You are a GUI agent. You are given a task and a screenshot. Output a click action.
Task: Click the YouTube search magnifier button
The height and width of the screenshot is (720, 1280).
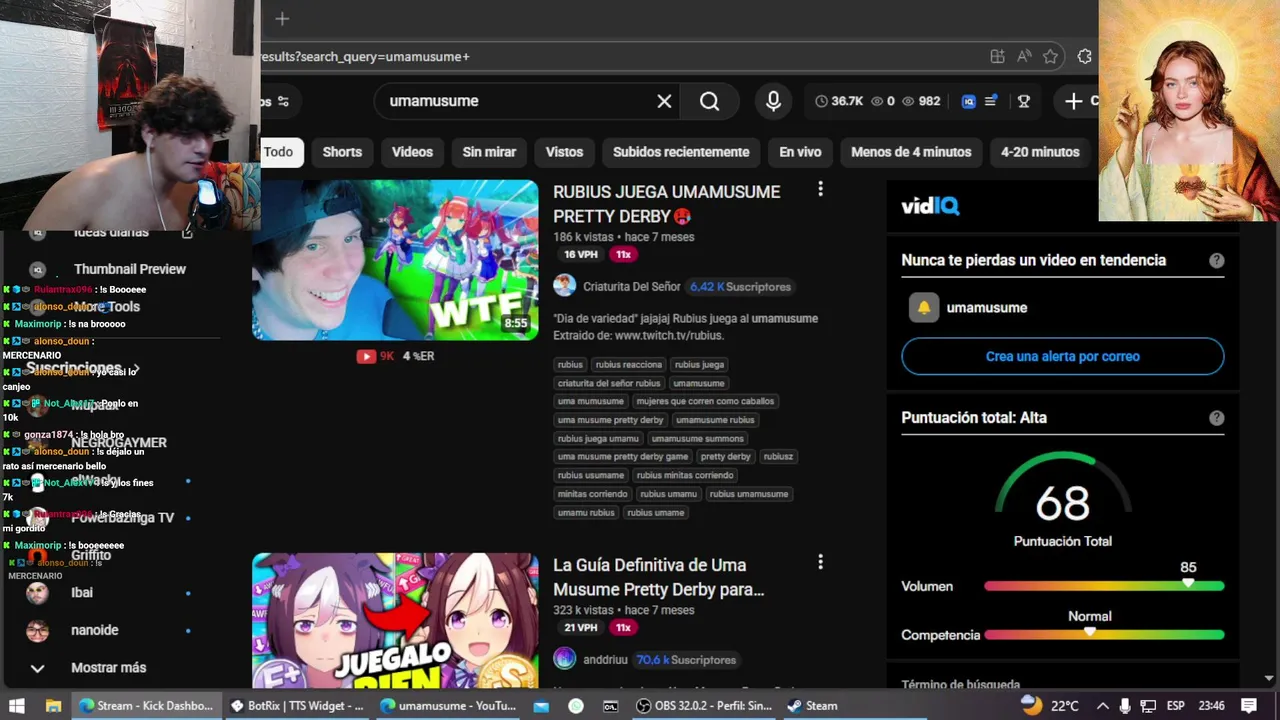[x=709, y=101]
